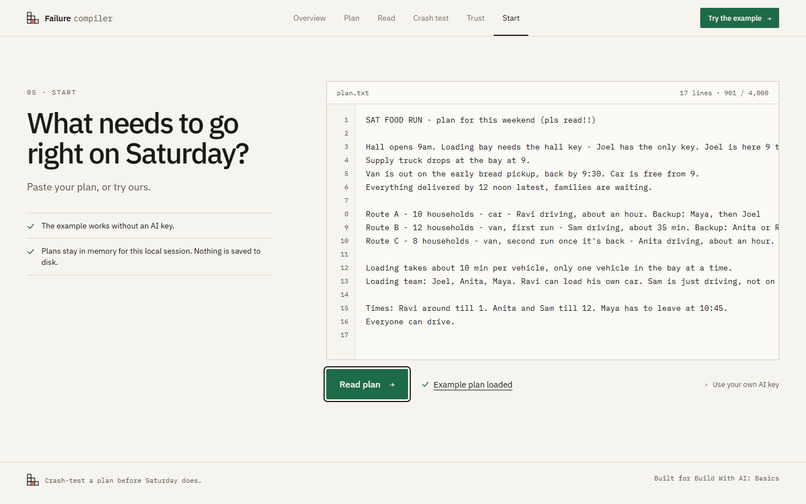Click the 'Route A - 10 households' line
The width and height of the screenshot is (806, 504).
click(x=563, y=214)
